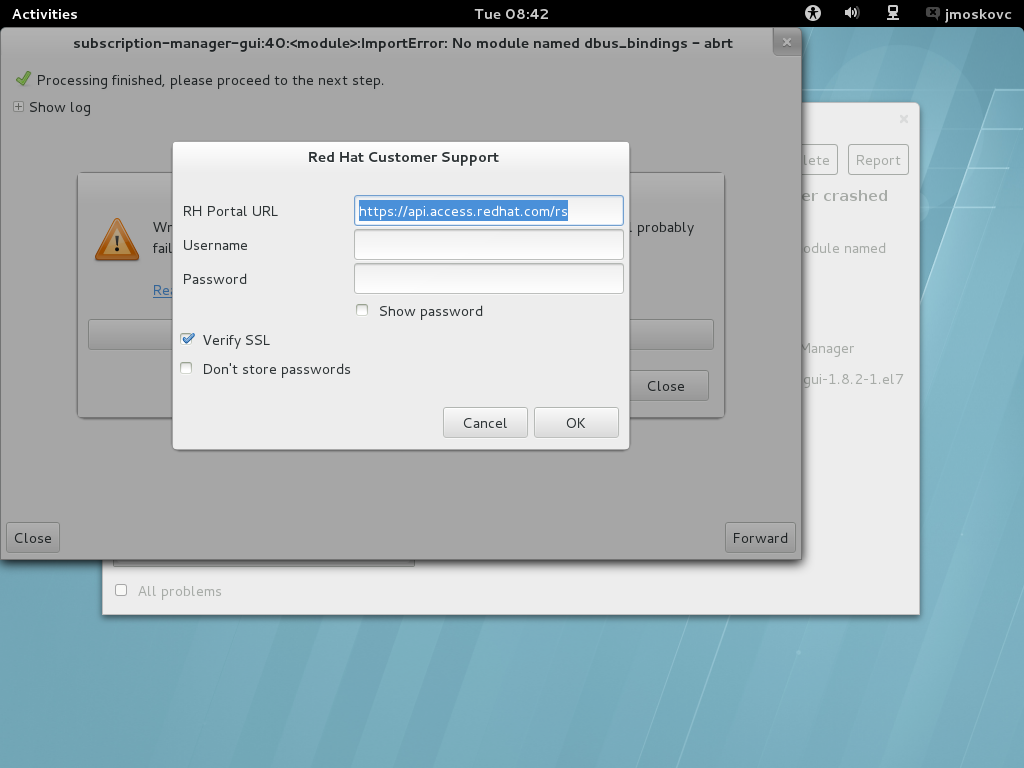Click the RH Portal URL label
The height and width of the screenshot is (768, 1024).
pos(230,211)
